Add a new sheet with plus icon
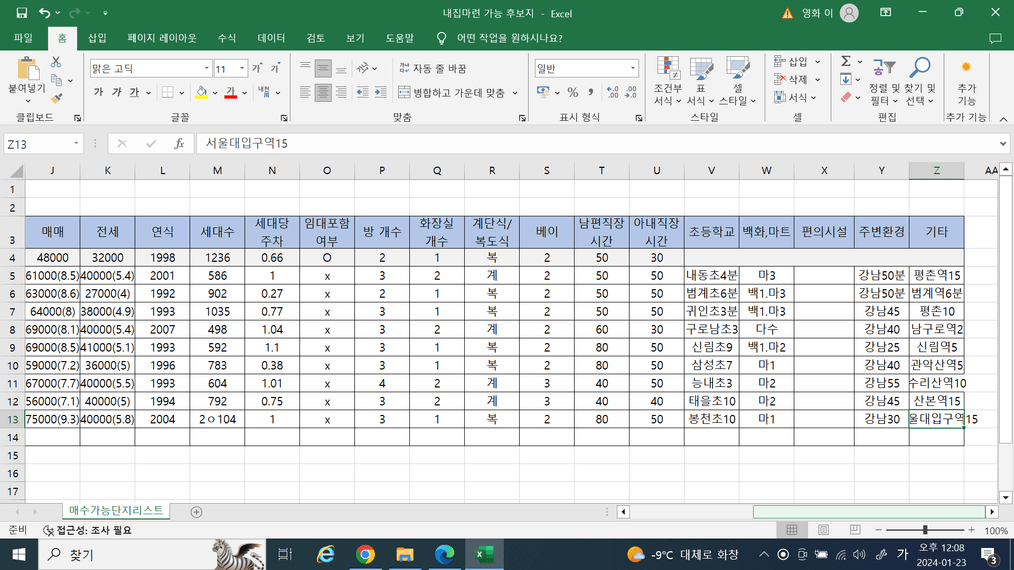The height and width of the screenshot is (570, 1014). 197,512
